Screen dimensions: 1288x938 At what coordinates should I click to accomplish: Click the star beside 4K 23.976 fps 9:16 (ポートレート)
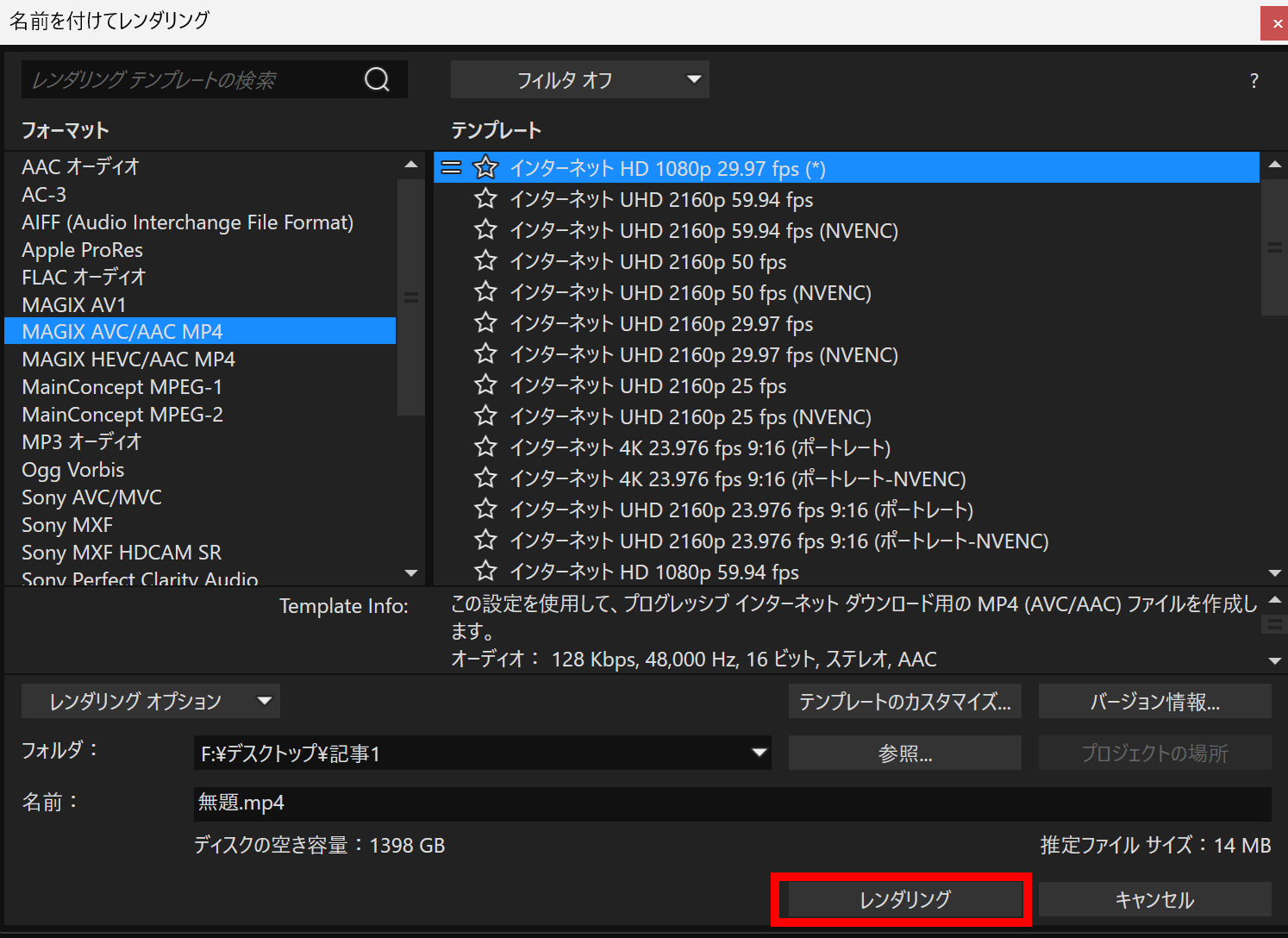tap(485, 447)
